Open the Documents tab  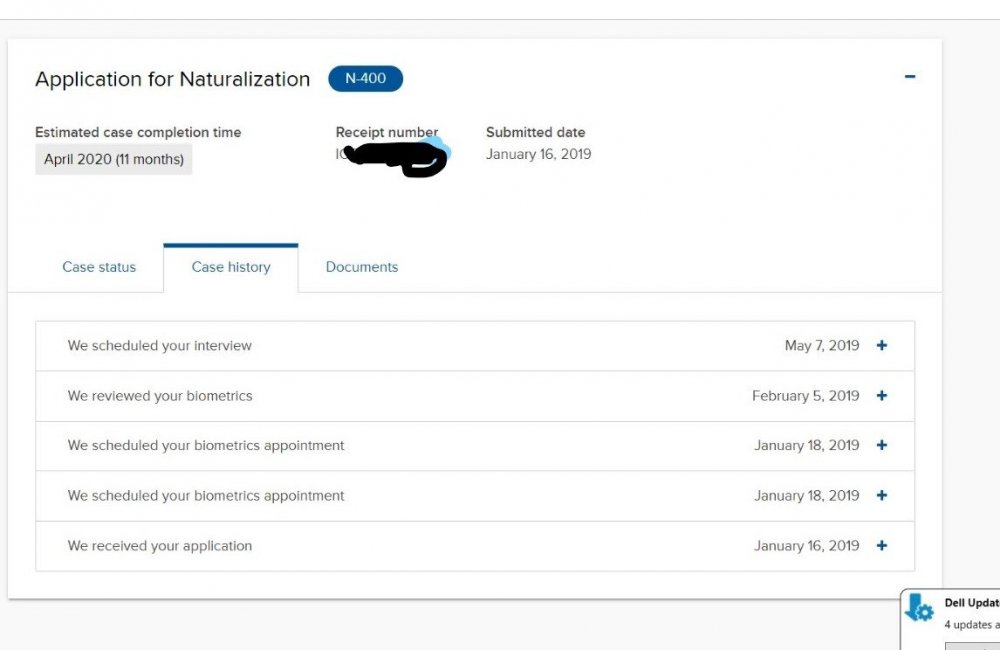[362, 267]
